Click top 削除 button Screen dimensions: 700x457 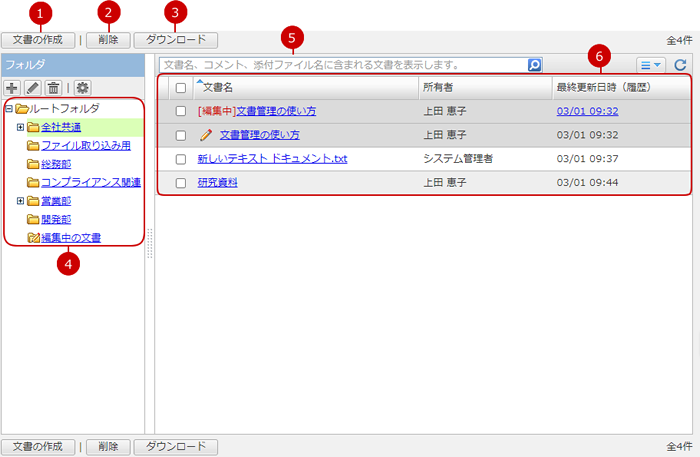click(108, 40)
